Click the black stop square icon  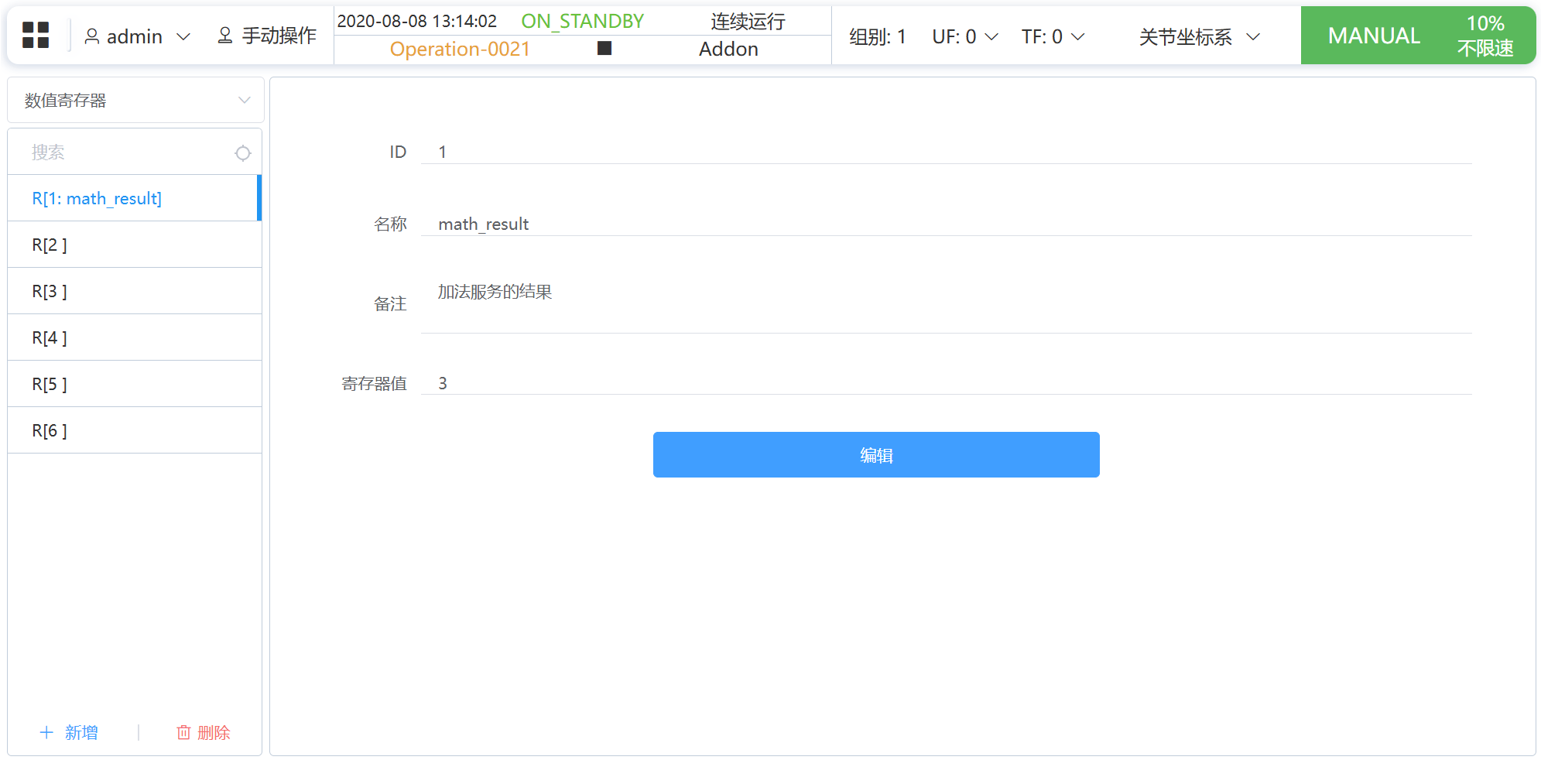click(x=604, y=49)
